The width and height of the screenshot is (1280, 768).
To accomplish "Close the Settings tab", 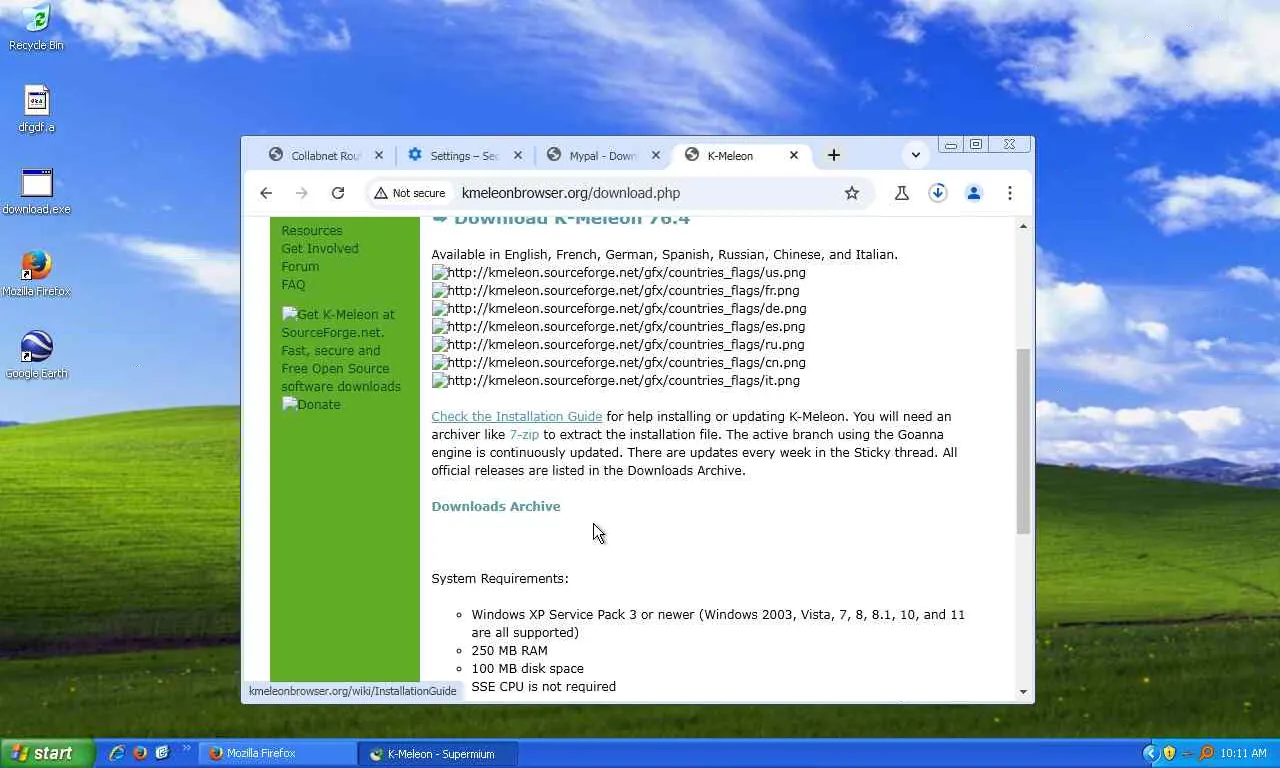I will (x=518, y=156).
